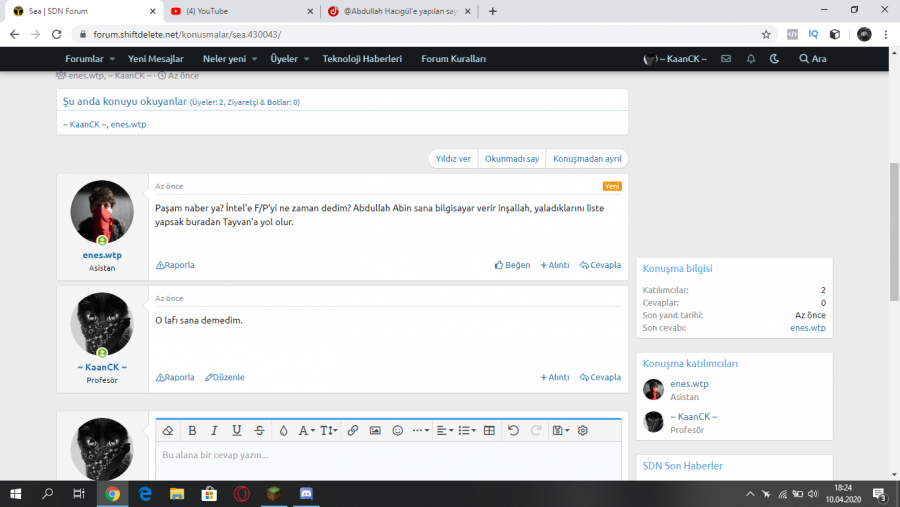Open the smiley emoji picker
This screenshot has height=507, width=900.
coord(397,431)
